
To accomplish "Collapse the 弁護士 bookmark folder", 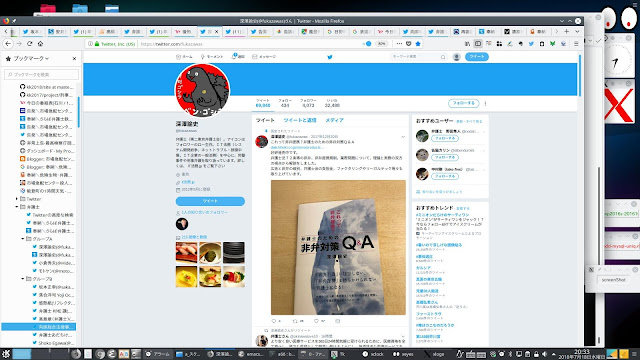I will coord(17,207).
